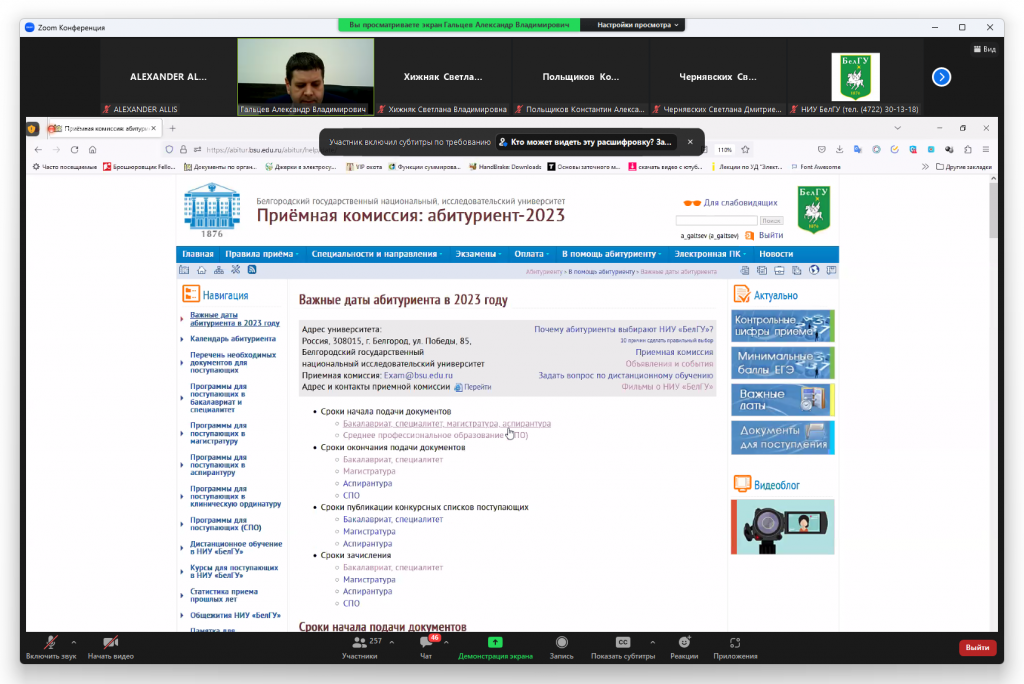
Task: Open Электронная ПК menu
Action: 710,254
